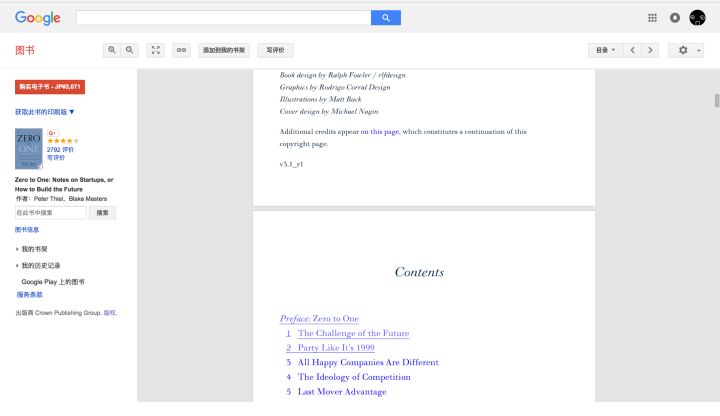720x416 pixels.
Task: Toggle full-screen reading mode
Action: [x=156, y=50]
